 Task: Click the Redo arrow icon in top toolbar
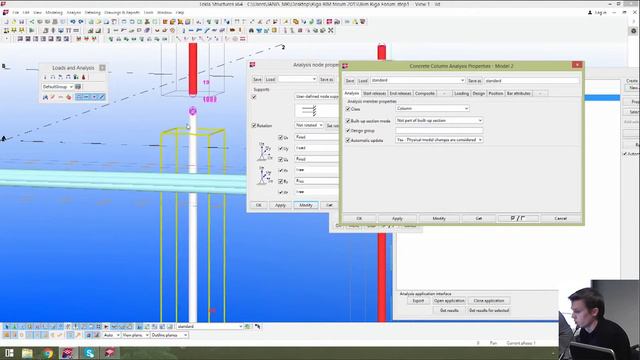click(x=80, y=22)
